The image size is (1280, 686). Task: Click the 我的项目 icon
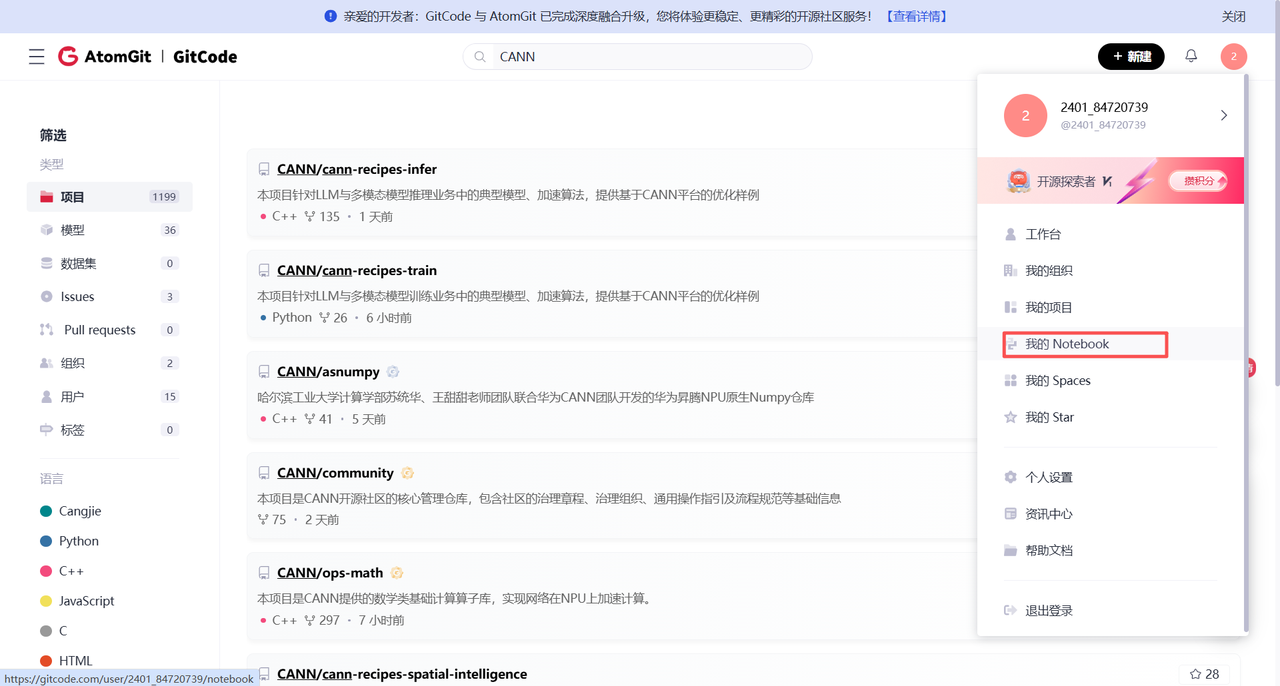[x=1010, y=307]
